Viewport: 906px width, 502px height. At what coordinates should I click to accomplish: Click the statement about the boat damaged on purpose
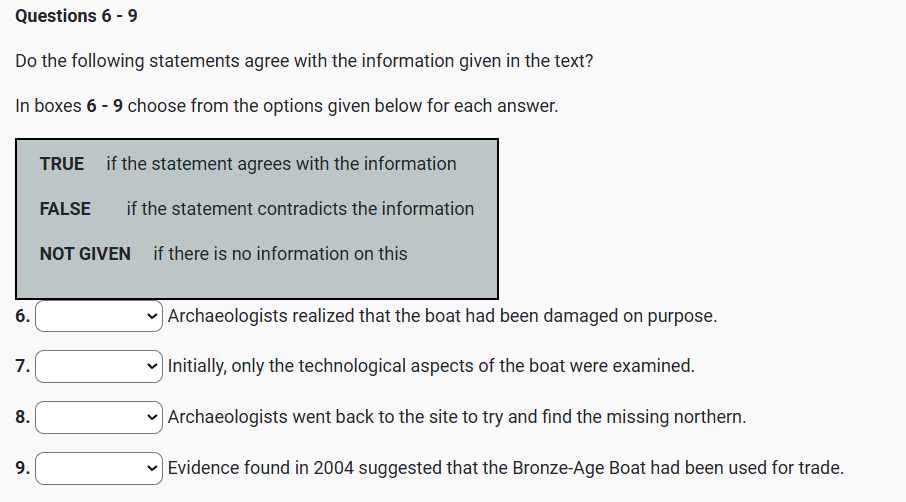point(442,316)
